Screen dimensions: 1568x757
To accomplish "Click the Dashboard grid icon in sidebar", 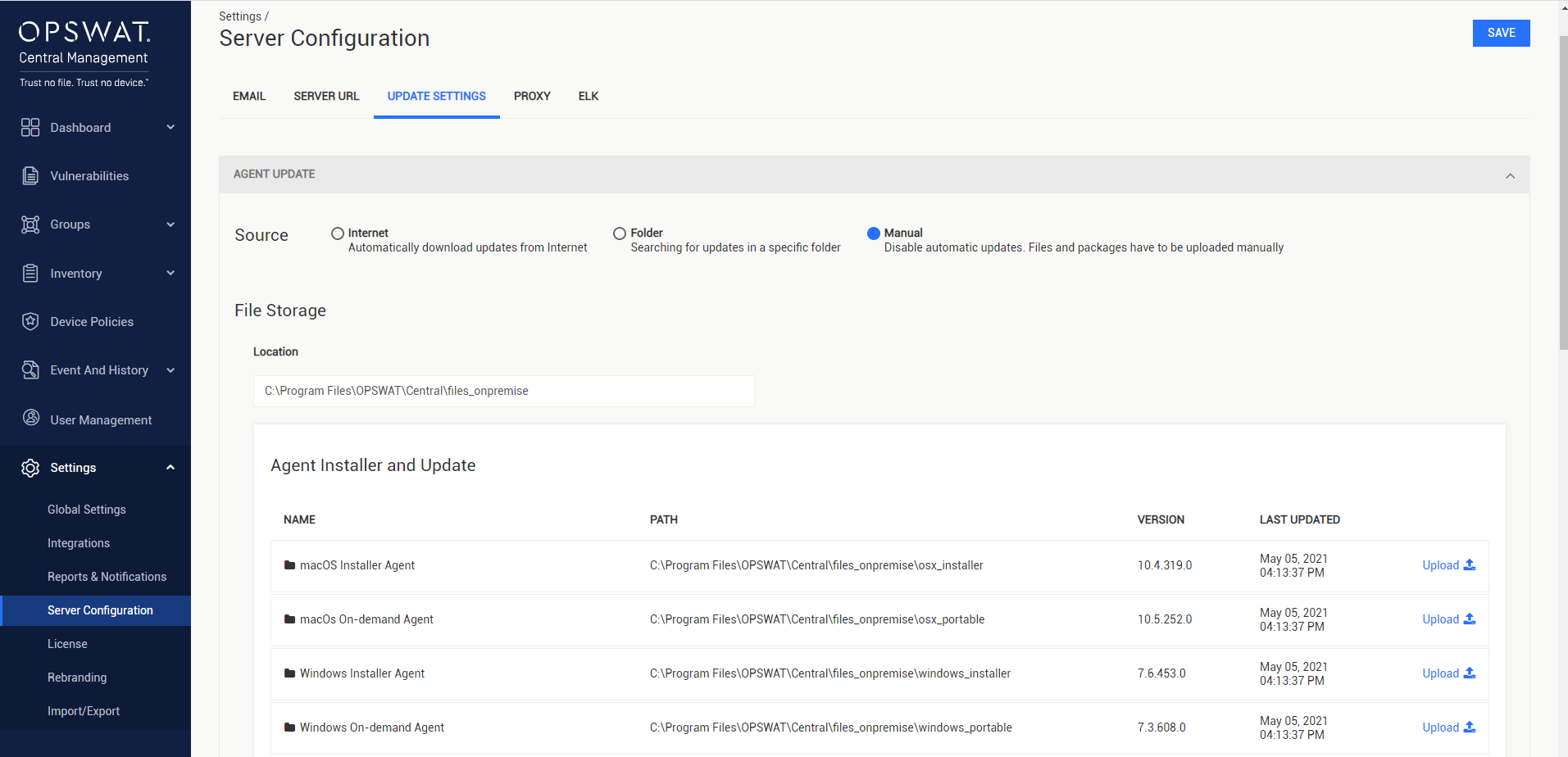I will tap(30, 127).
